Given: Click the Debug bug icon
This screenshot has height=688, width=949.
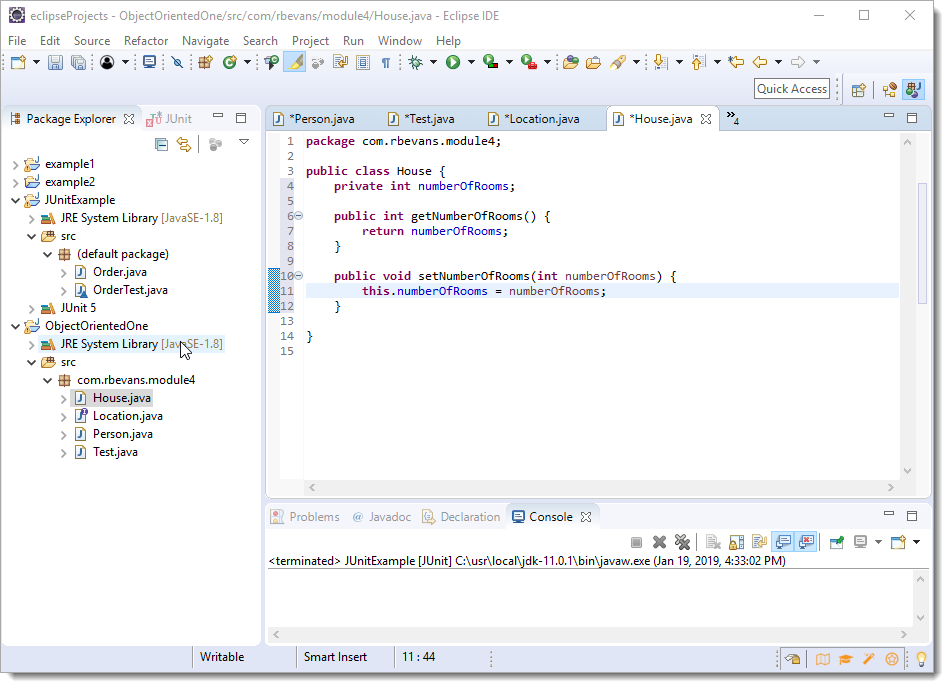Looking at the screenshot, I should click(x=416, y=62).
